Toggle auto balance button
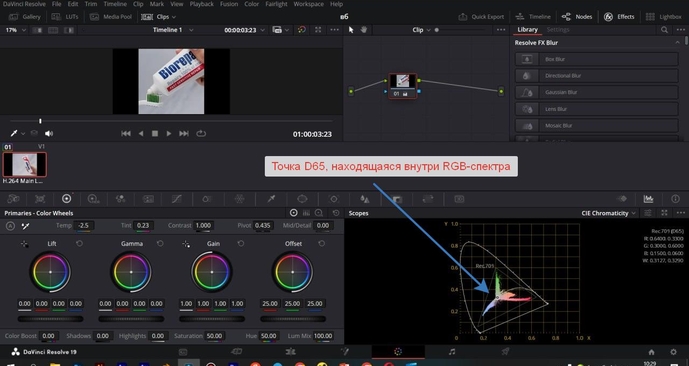Screen dimensions: 689x366 (x=10, y=226)
